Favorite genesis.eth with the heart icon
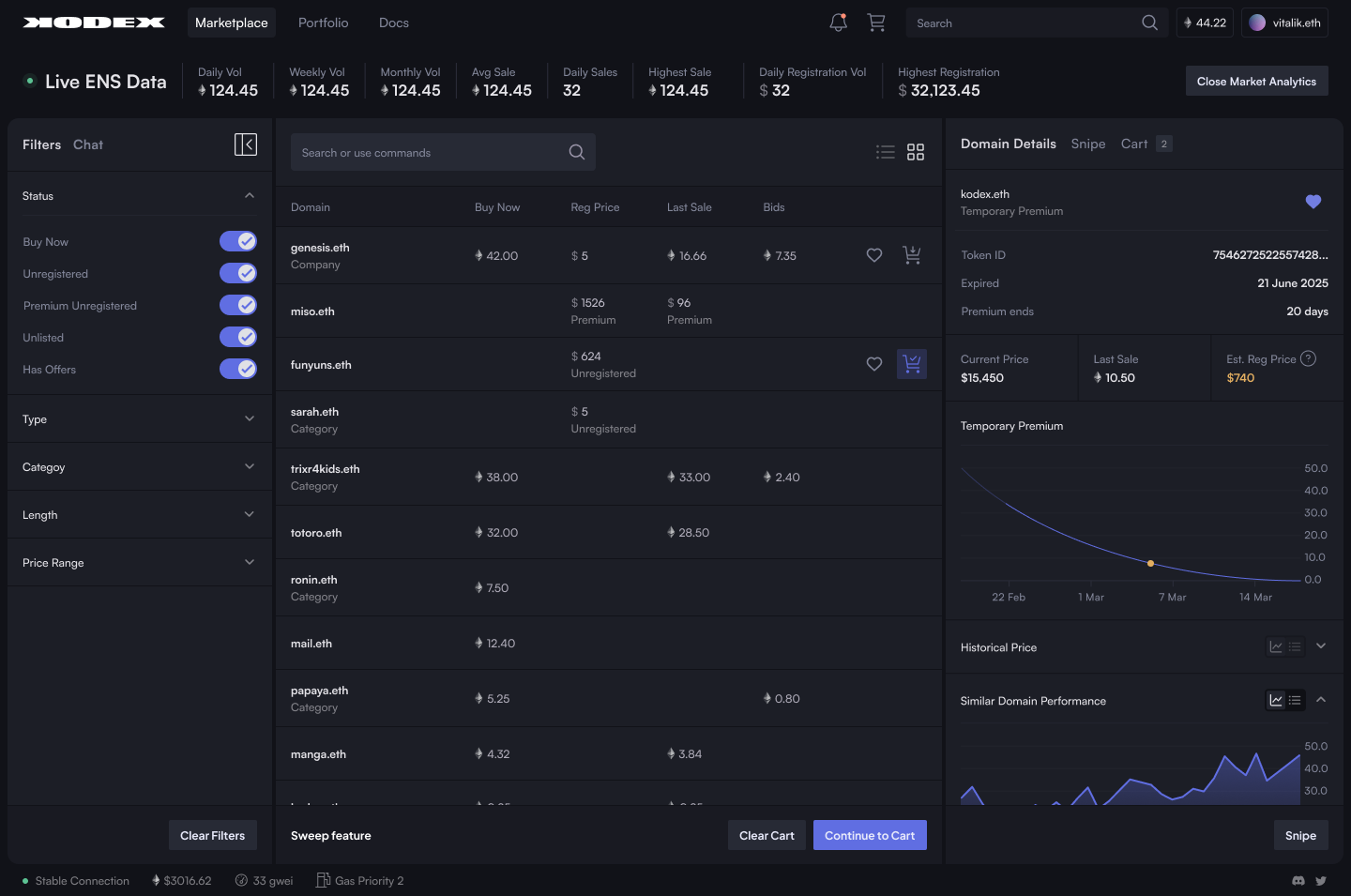Screen dimensions: 1351x896 pos(873,254)
